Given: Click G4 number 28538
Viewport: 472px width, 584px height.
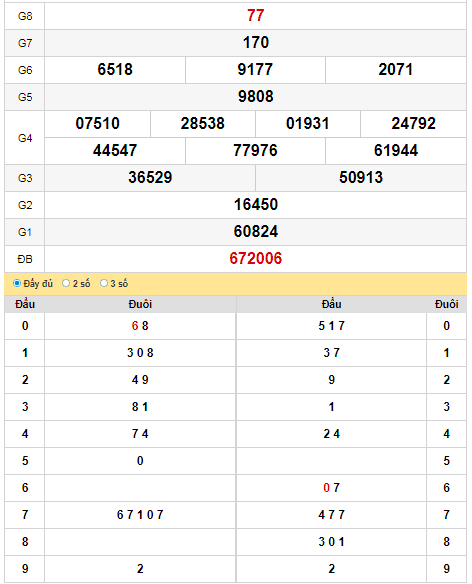Looking at the screenshot, I should 203,124.
